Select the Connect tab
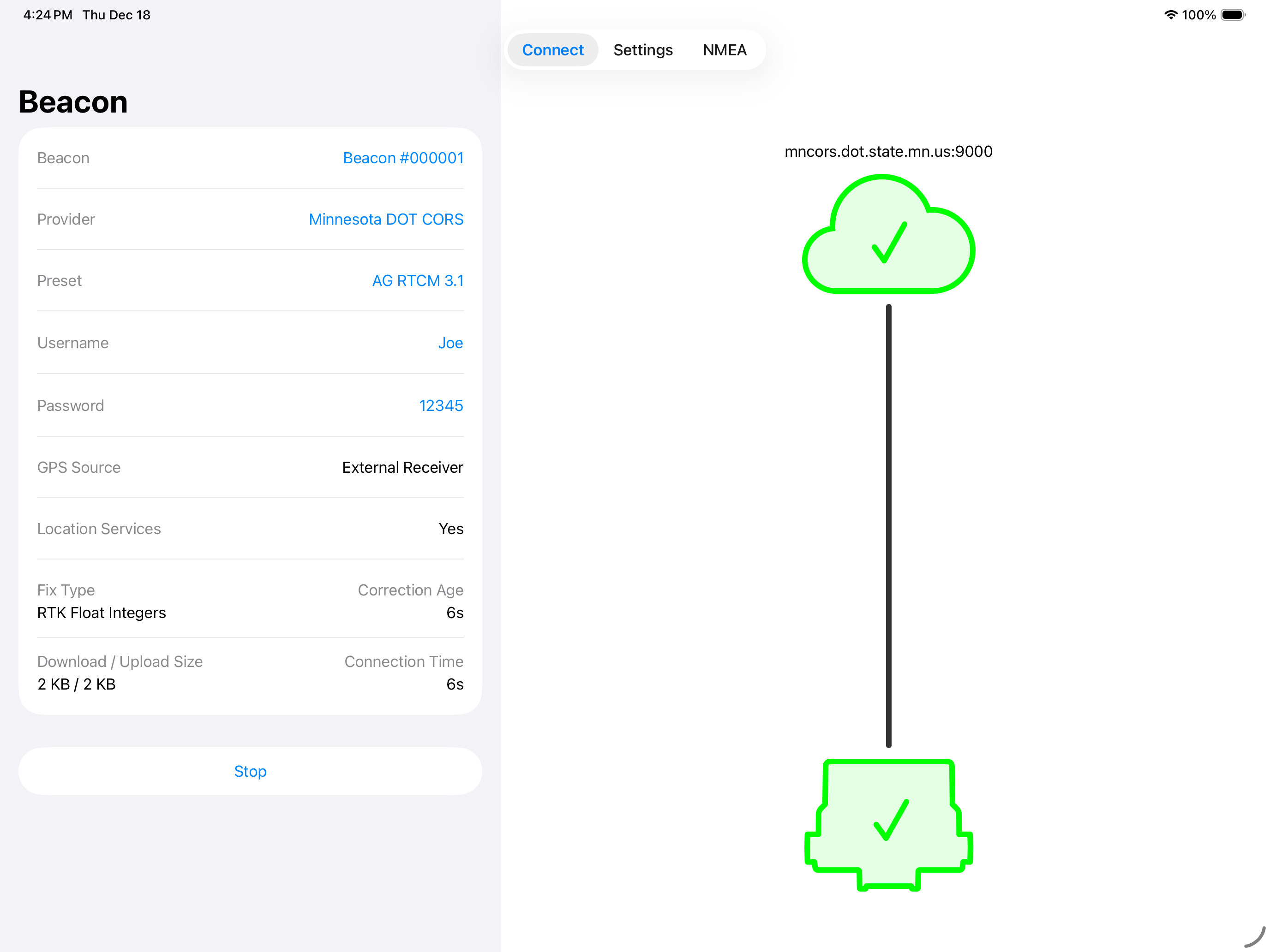The height and width of the screenshot is (952, 1270). click(552, 50)
